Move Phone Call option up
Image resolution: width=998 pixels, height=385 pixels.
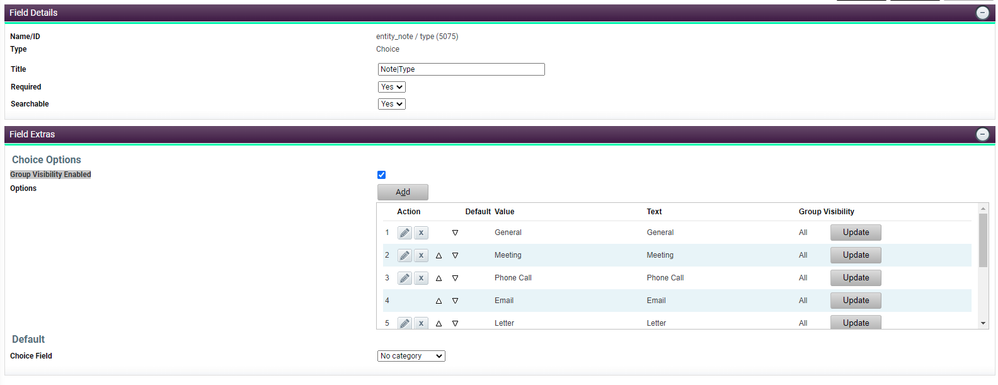[x=439, y=278]
